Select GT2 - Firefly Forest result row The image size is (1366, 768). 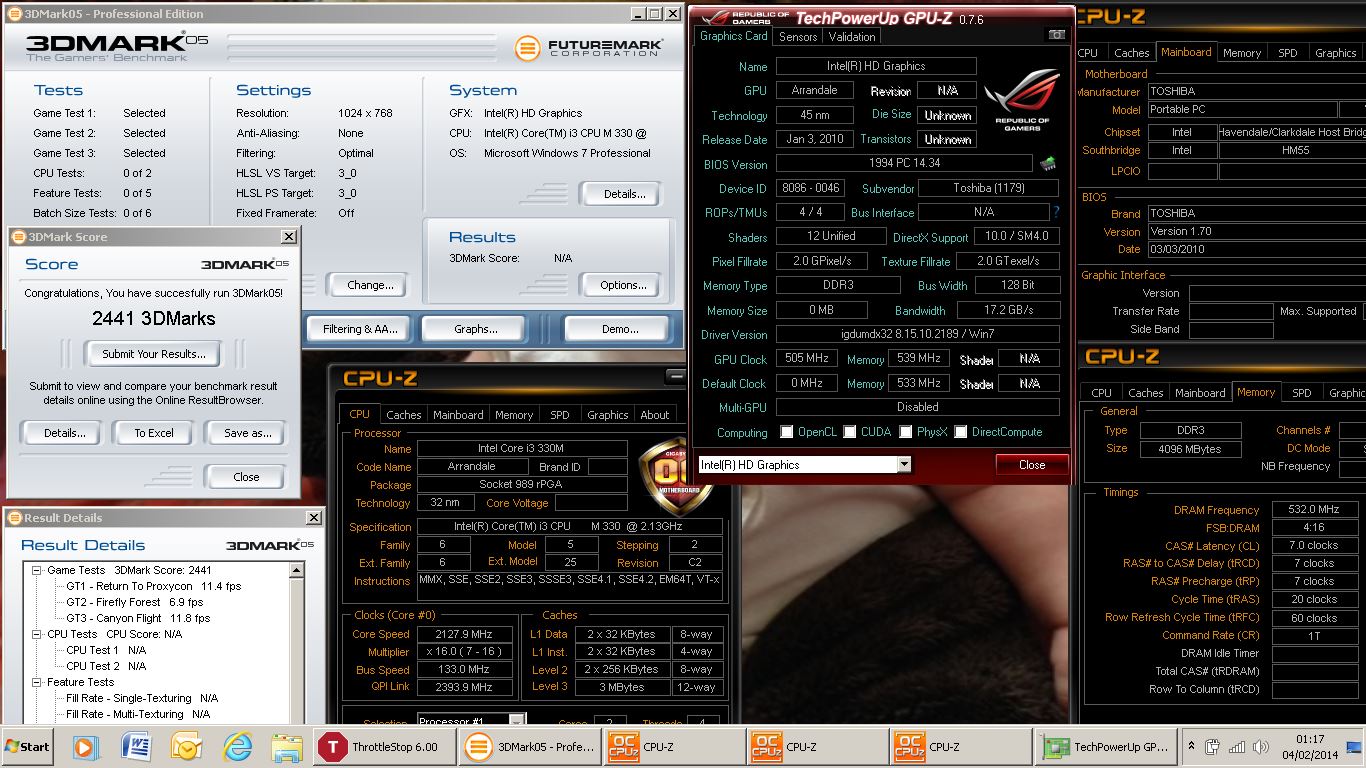134,602
